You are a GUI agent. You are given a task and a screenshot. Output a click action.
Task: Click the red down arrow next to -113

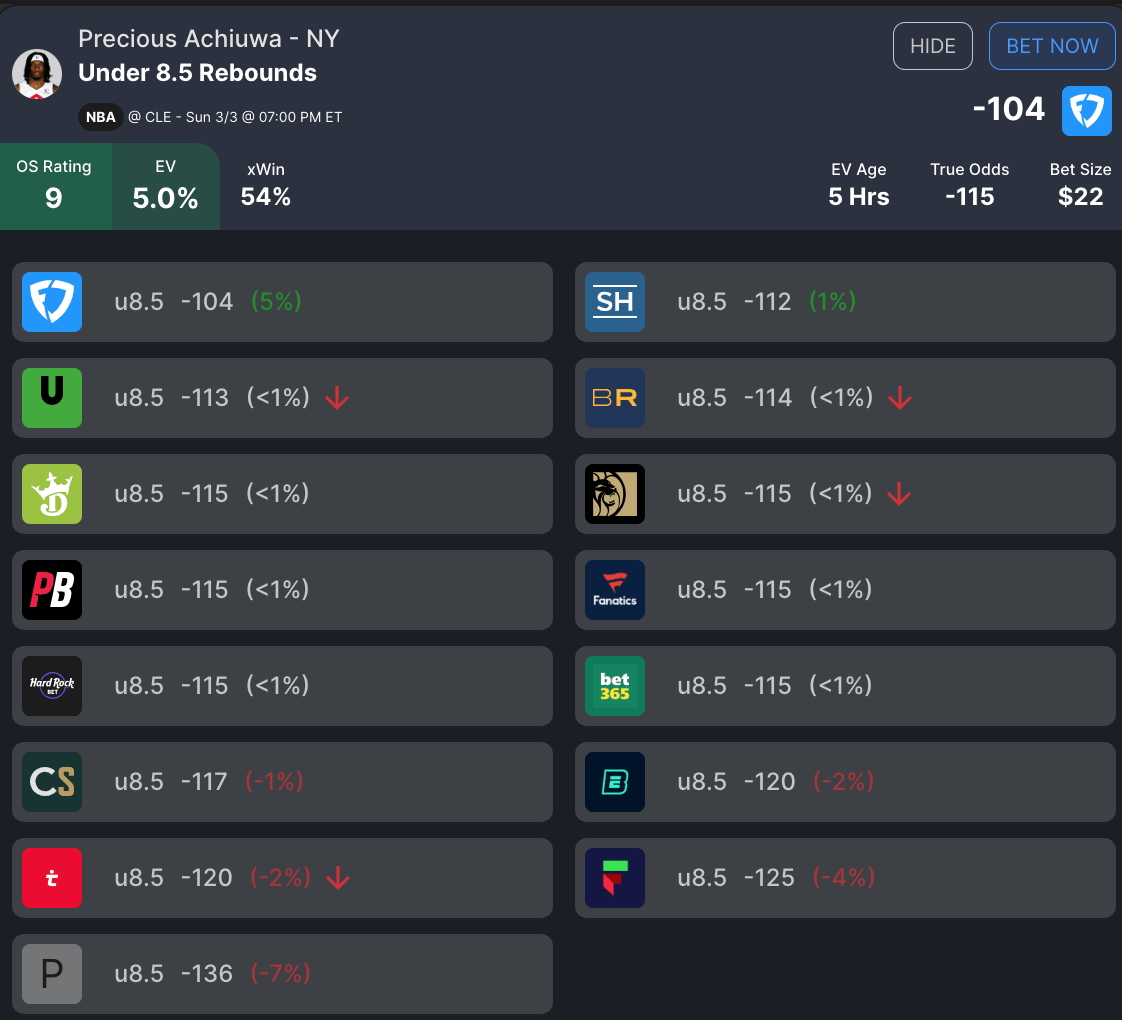337,398
